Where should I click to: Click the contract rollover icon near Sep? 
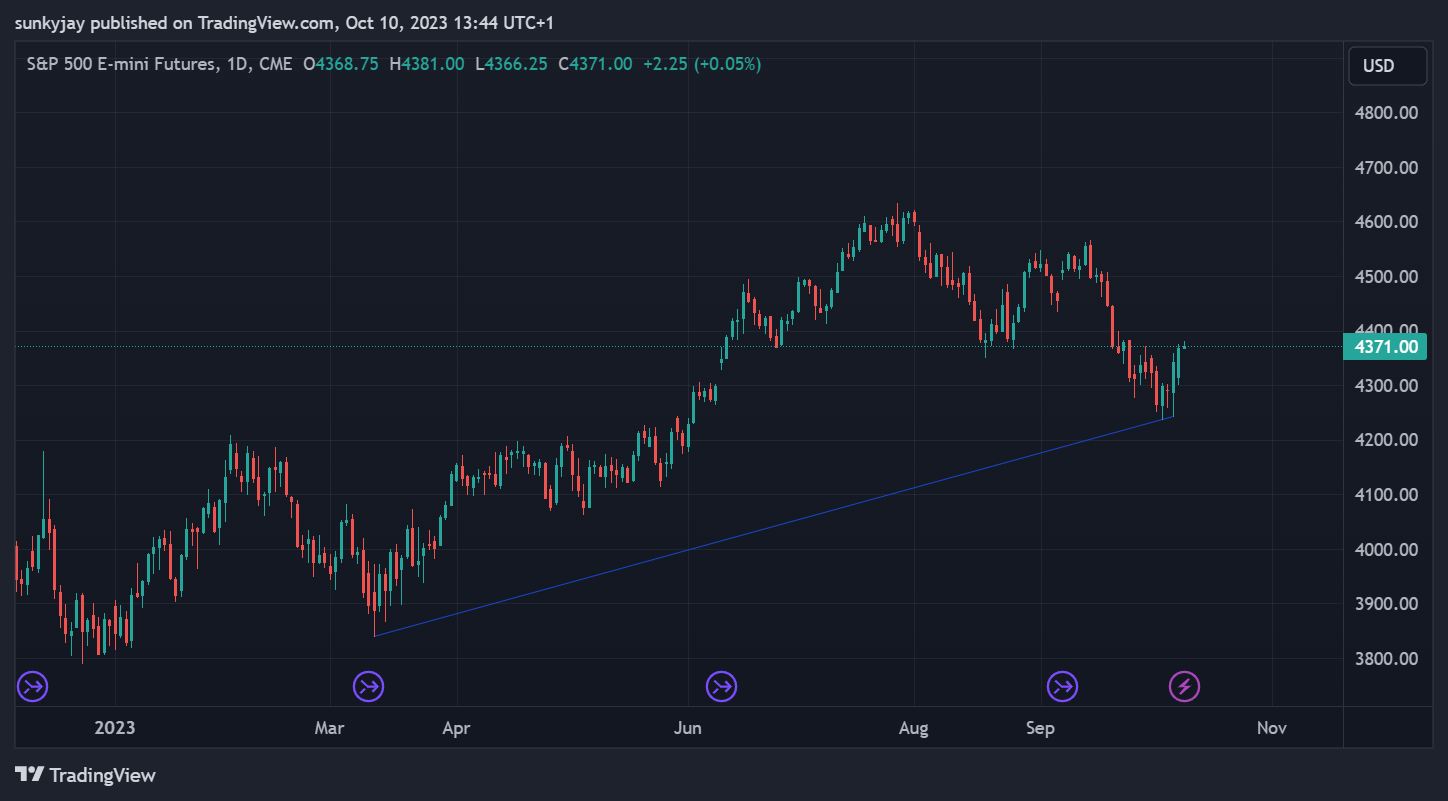(x=1062, y=687)
